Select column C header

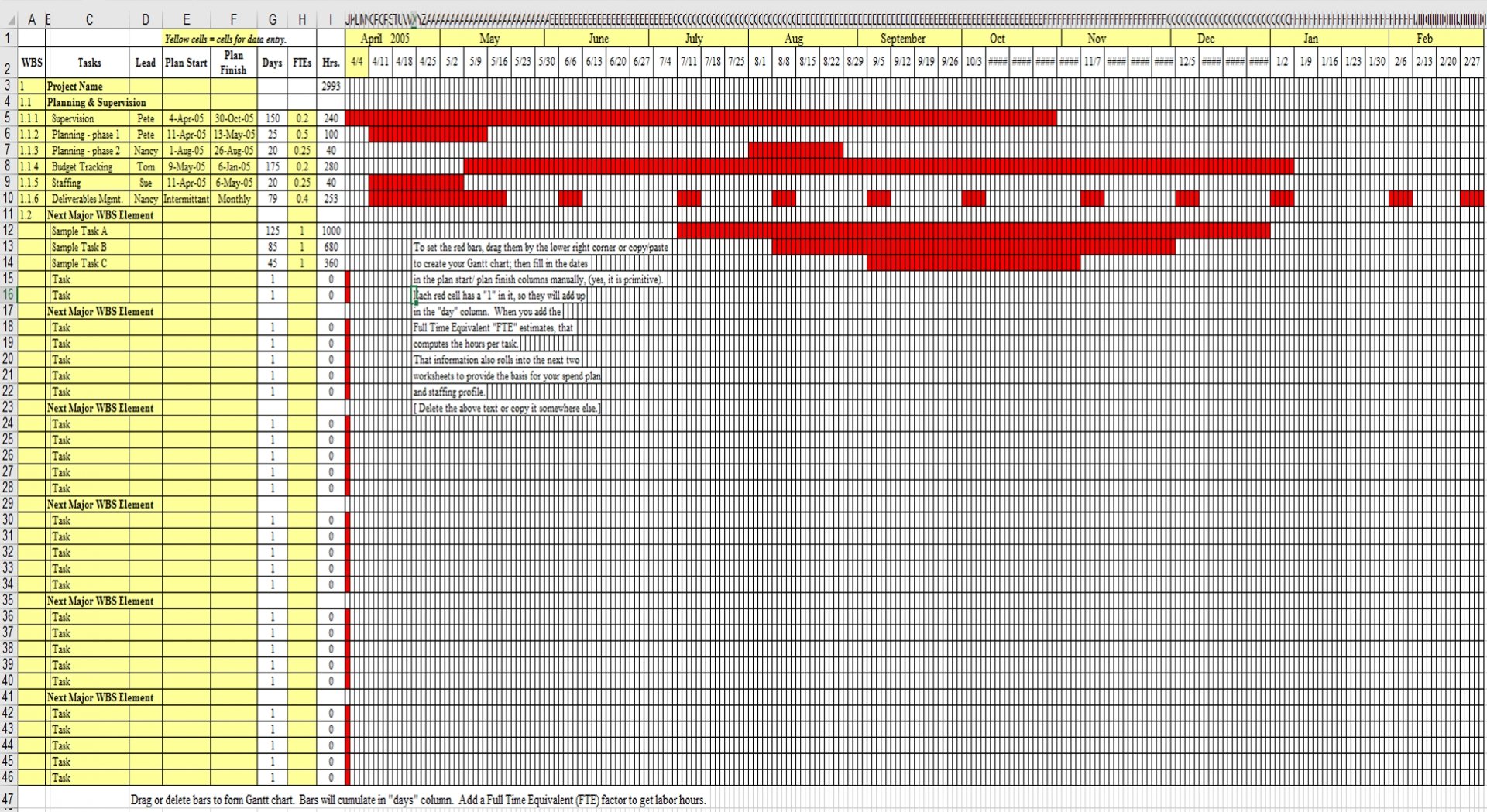[x=89, y=20]
